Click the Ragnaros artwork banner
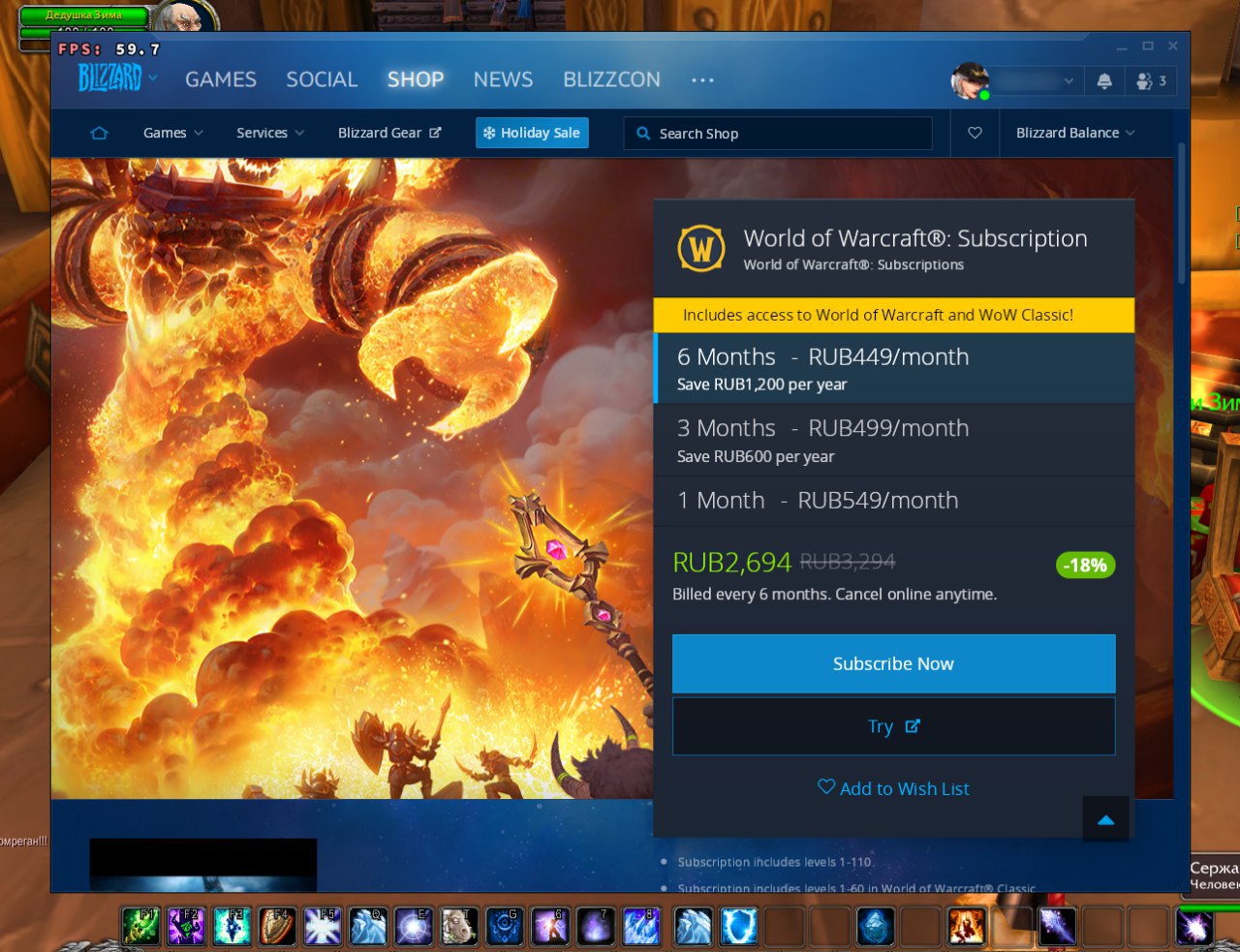 point(353,478)
